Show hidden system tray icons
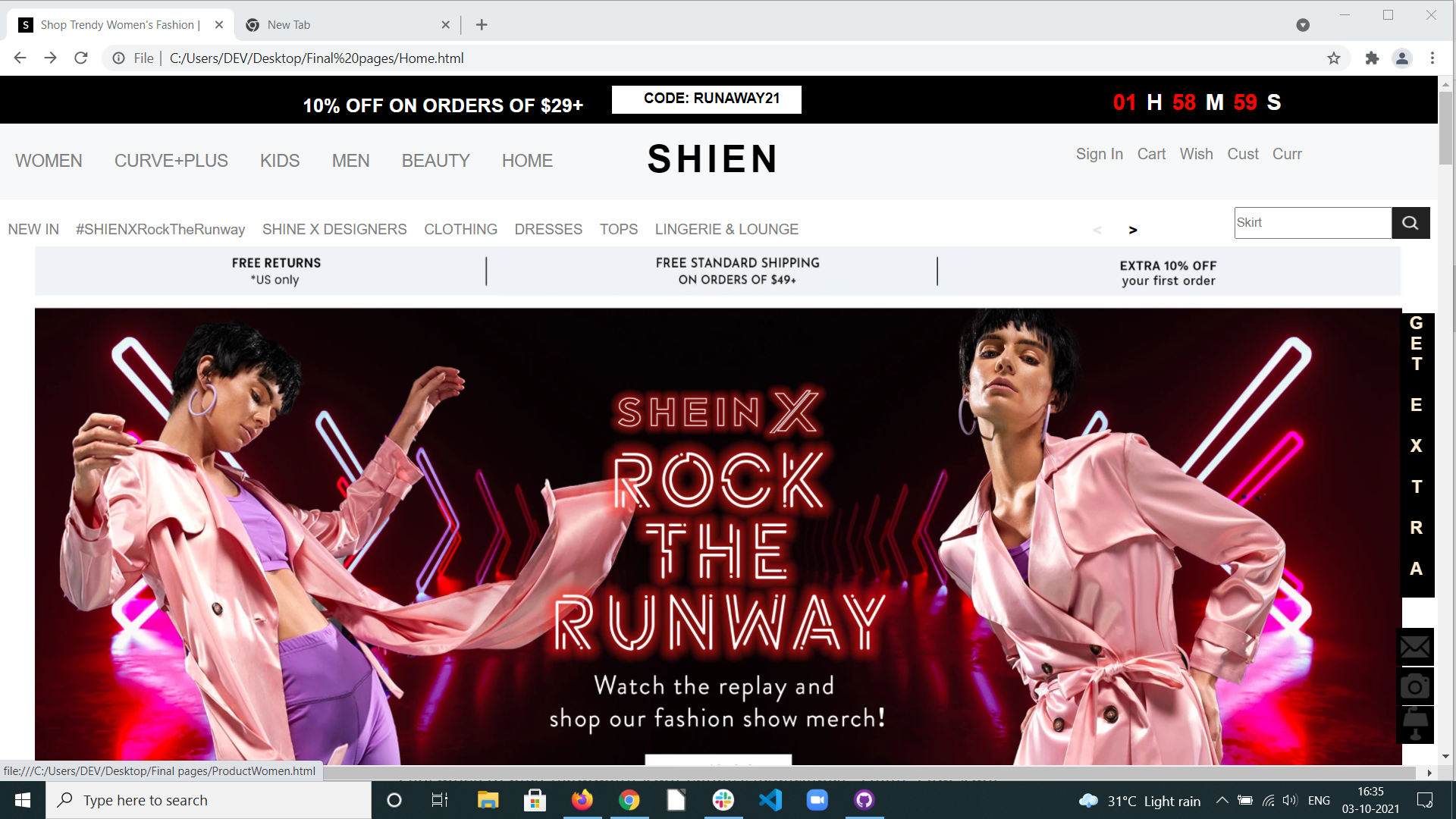 [1222, 800]
